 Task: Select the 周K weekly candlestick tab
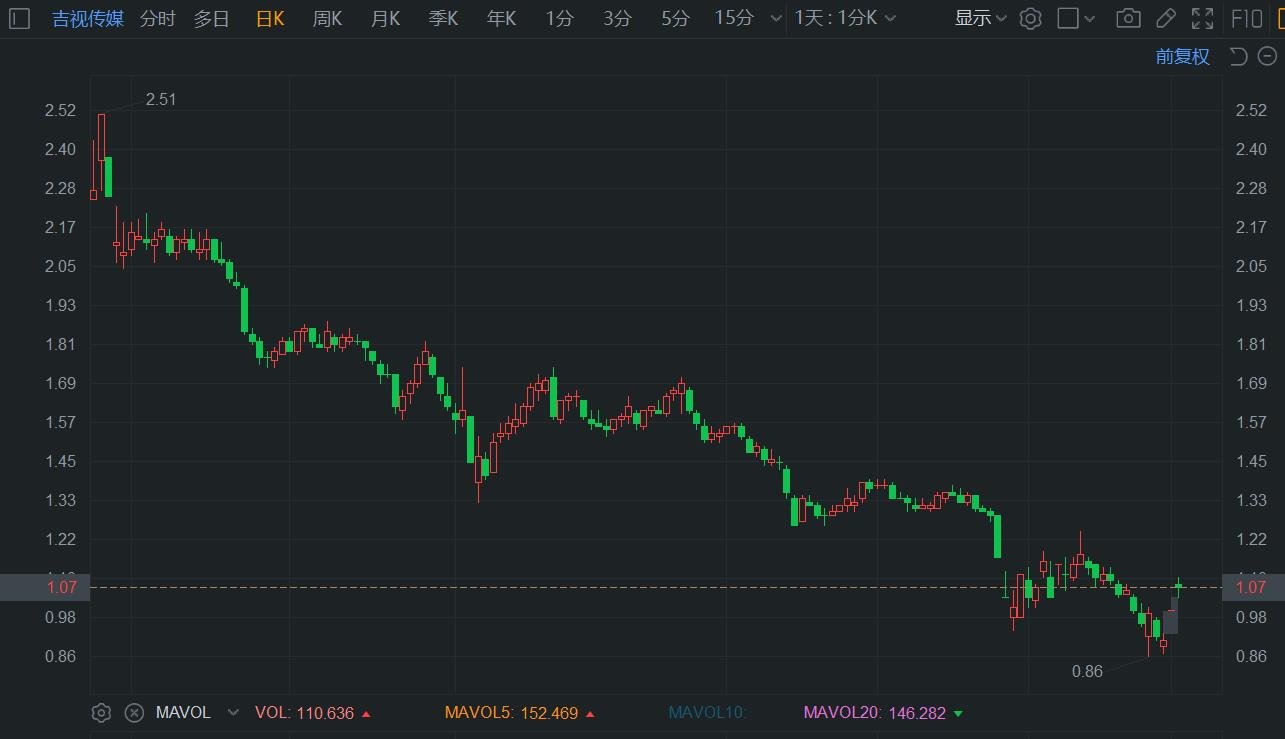click(327, 18)
